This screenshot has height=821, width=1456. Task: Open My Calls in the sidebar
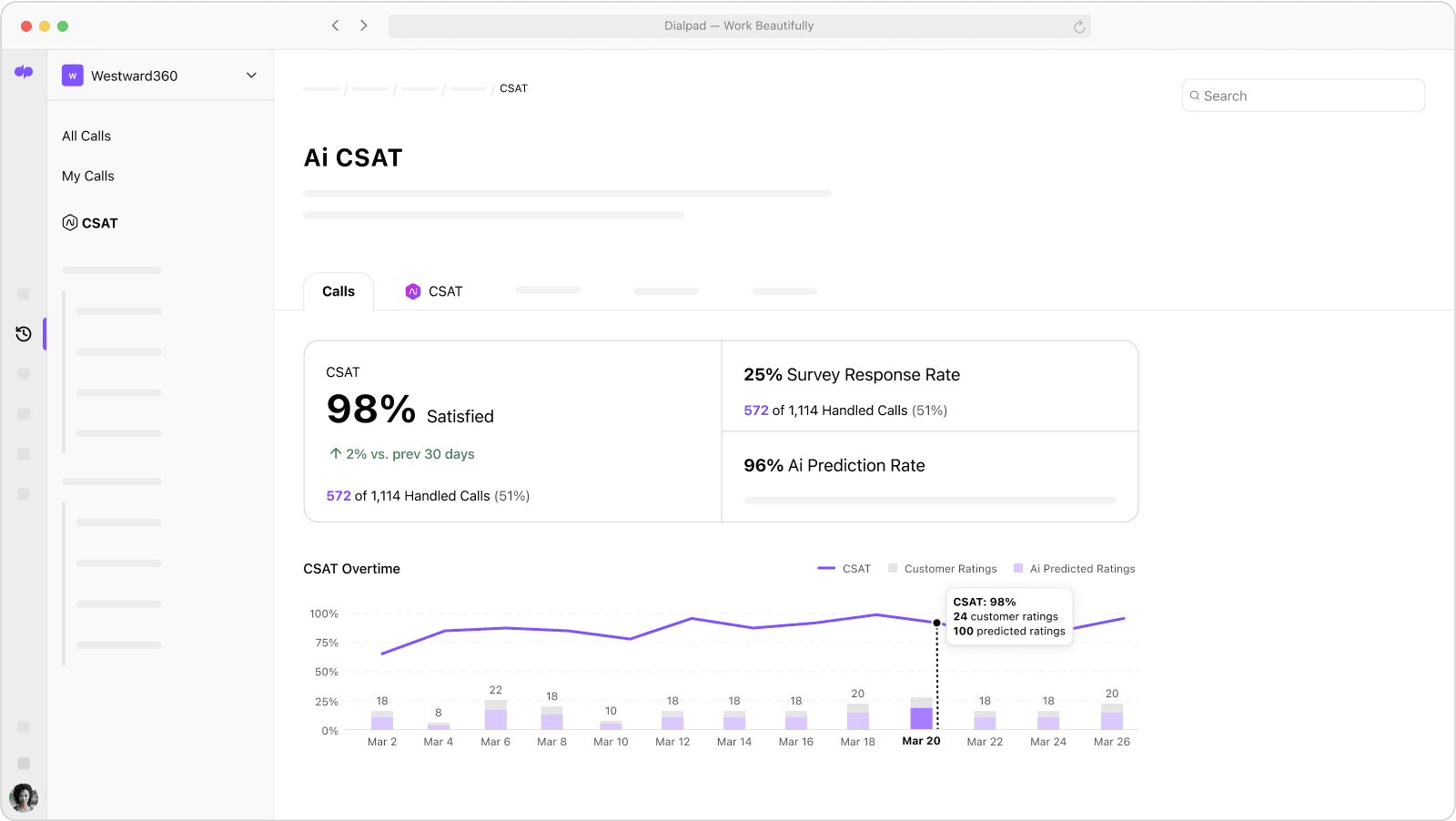click(87, 176)
